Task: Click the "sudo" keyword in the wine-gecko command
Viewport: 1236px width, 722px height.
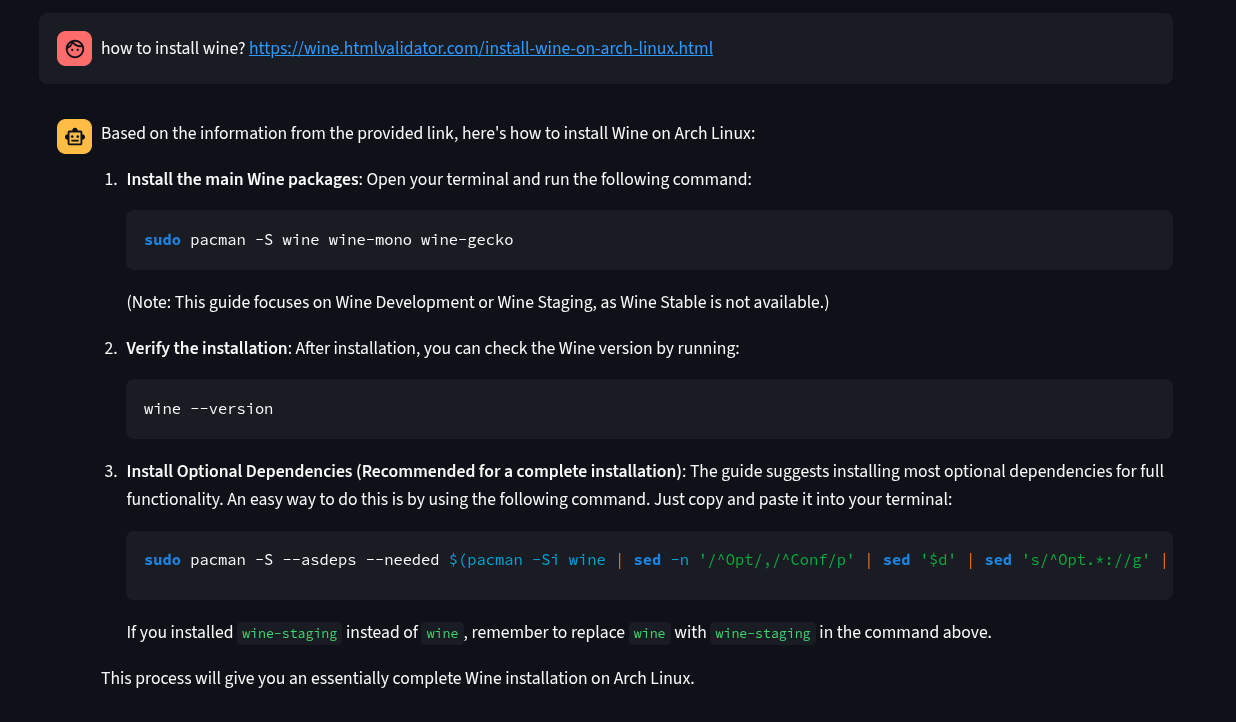Action: click(162, 240)
